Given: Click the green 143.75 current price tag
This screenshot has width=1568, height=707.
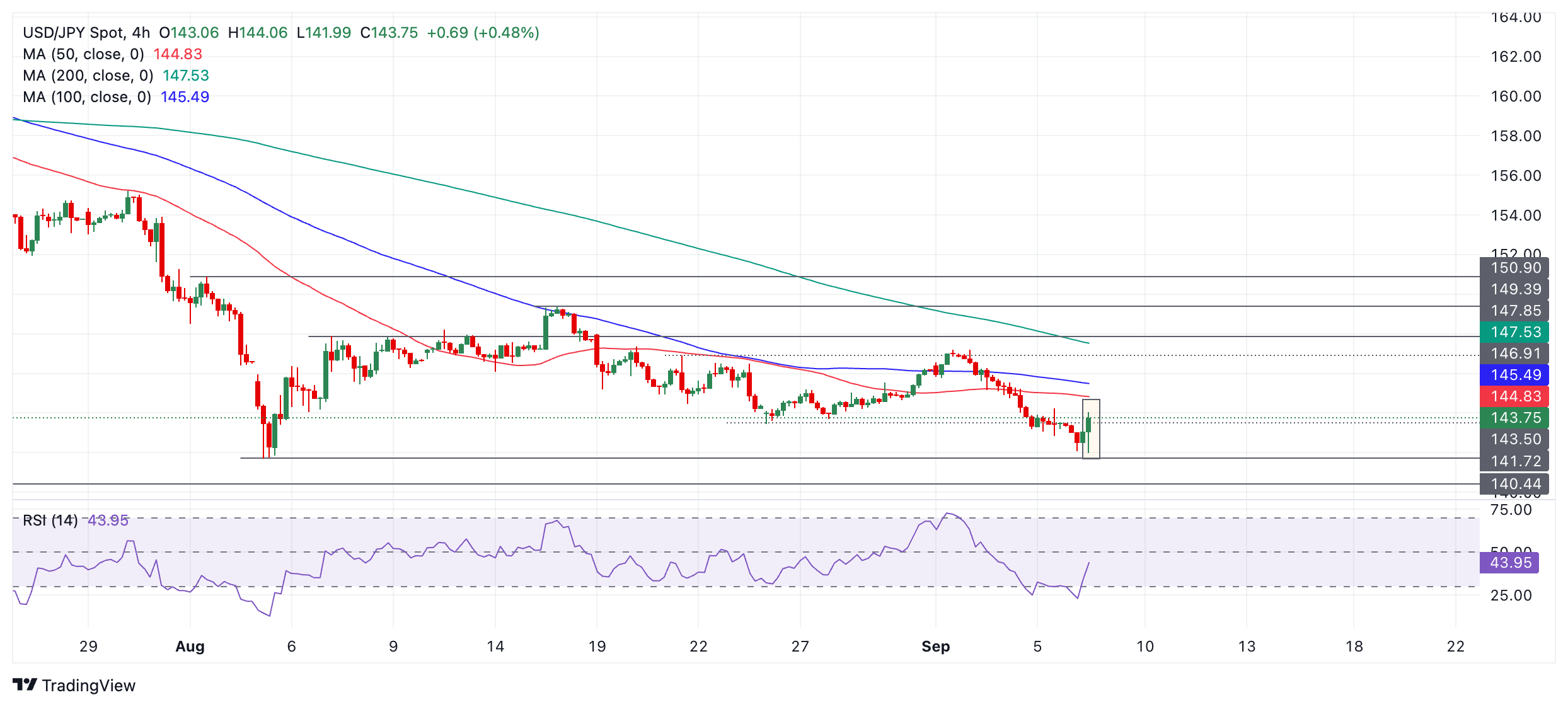Looking at the screenshot, I should point(1514,418).
